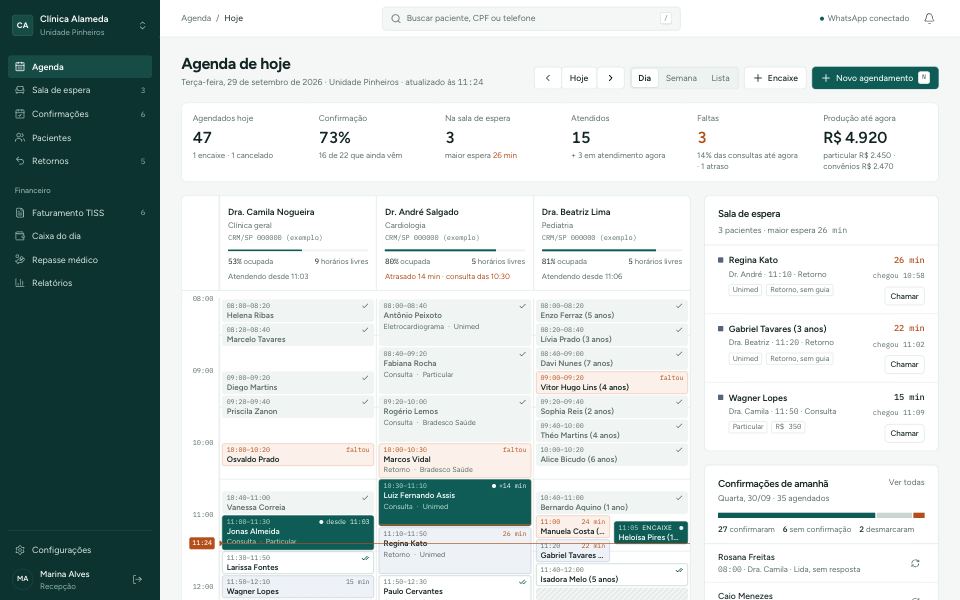Call Gabriel Tavares with Chamar button
This screenshot has width=960, height=600.
(904, 364)
